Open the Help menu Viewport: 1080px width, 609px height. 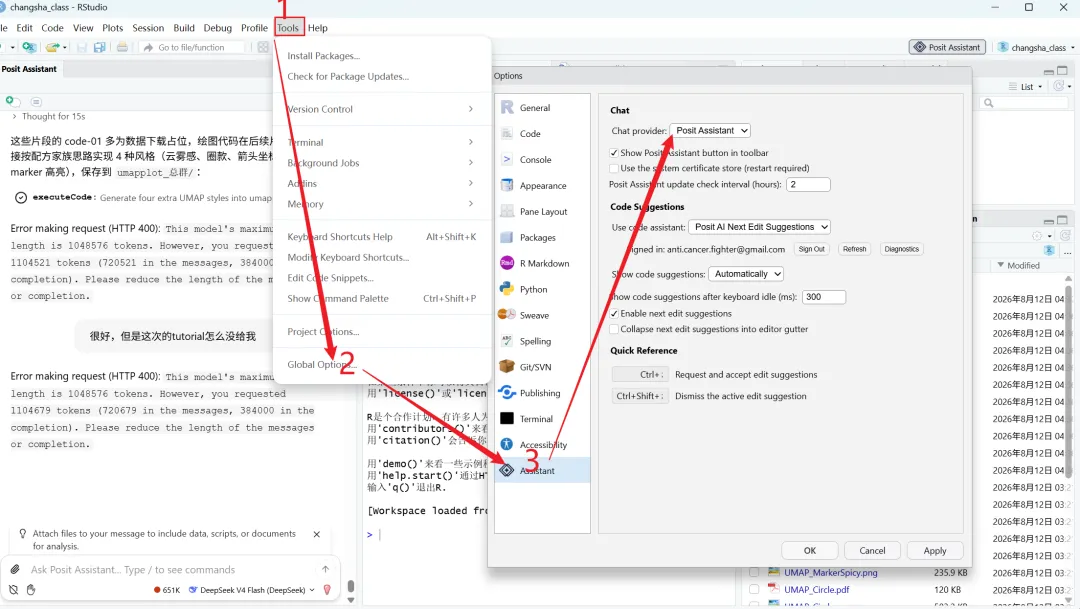pos(318,28)
